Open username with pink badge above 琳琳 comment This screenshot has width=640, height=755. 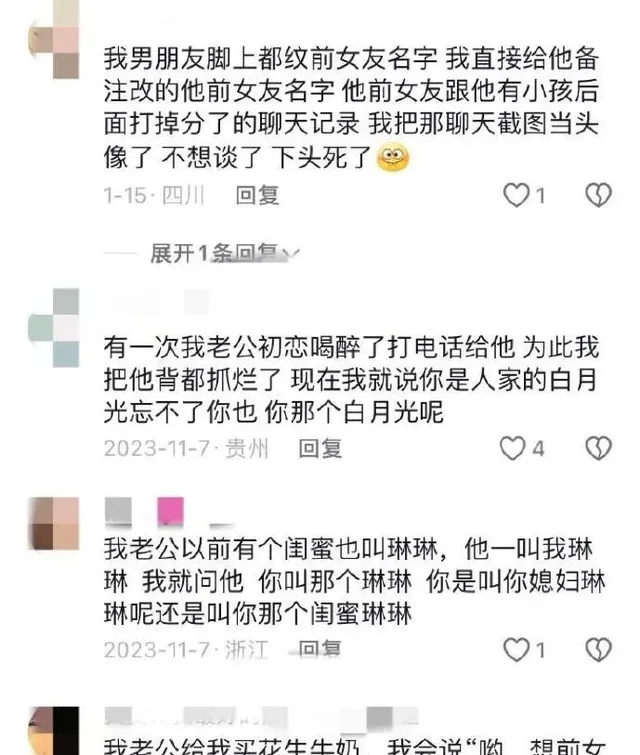click(x=170, y=512)
